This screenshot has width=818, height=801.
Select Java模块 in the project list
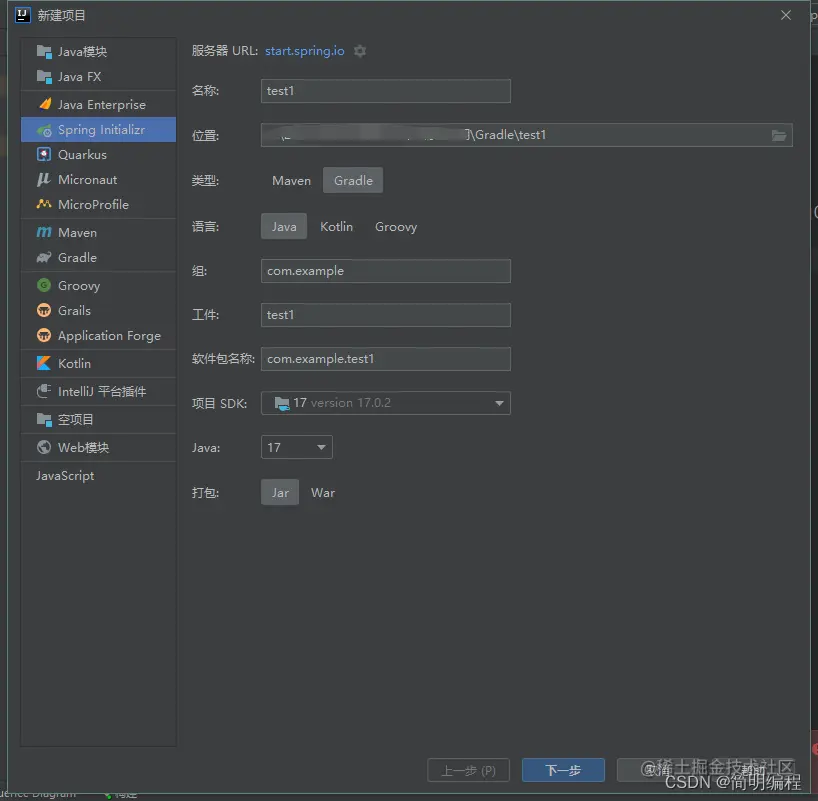99,52
